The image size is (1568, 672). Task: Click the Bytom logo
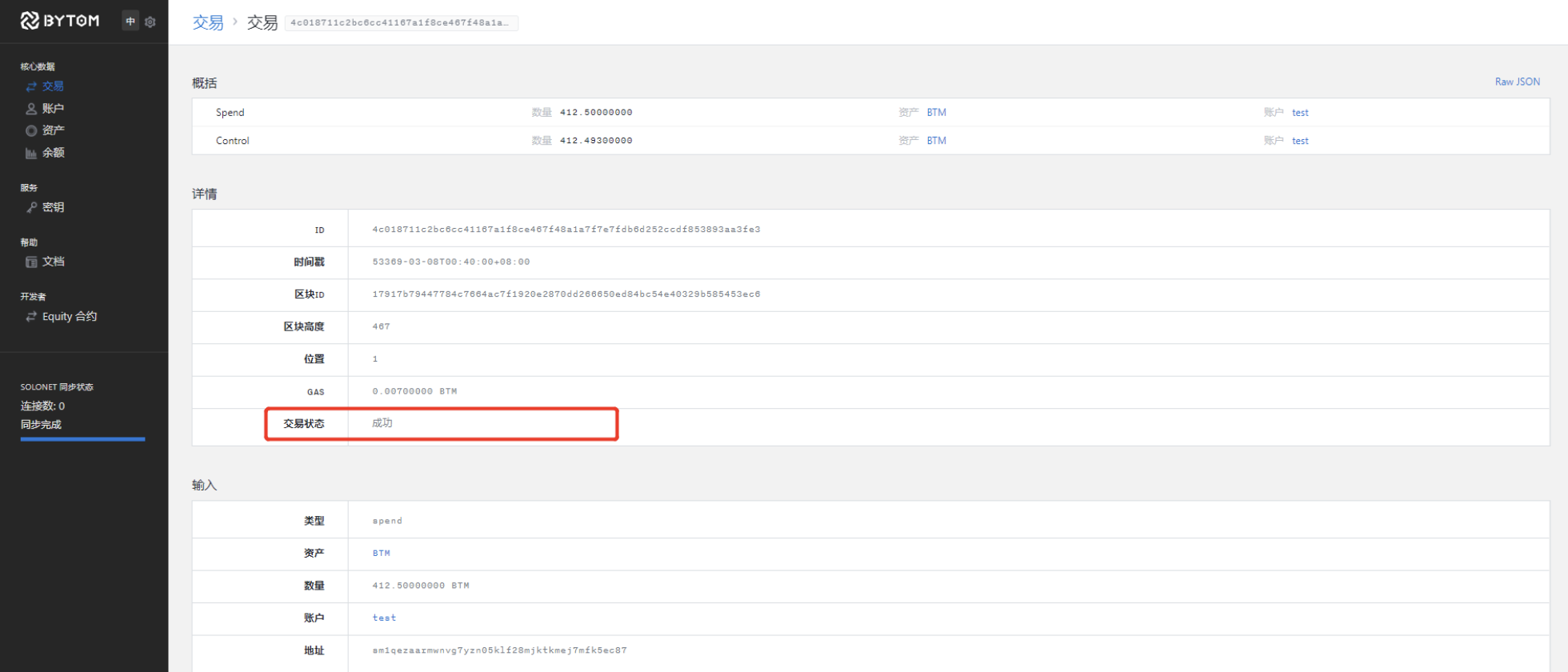60,21
